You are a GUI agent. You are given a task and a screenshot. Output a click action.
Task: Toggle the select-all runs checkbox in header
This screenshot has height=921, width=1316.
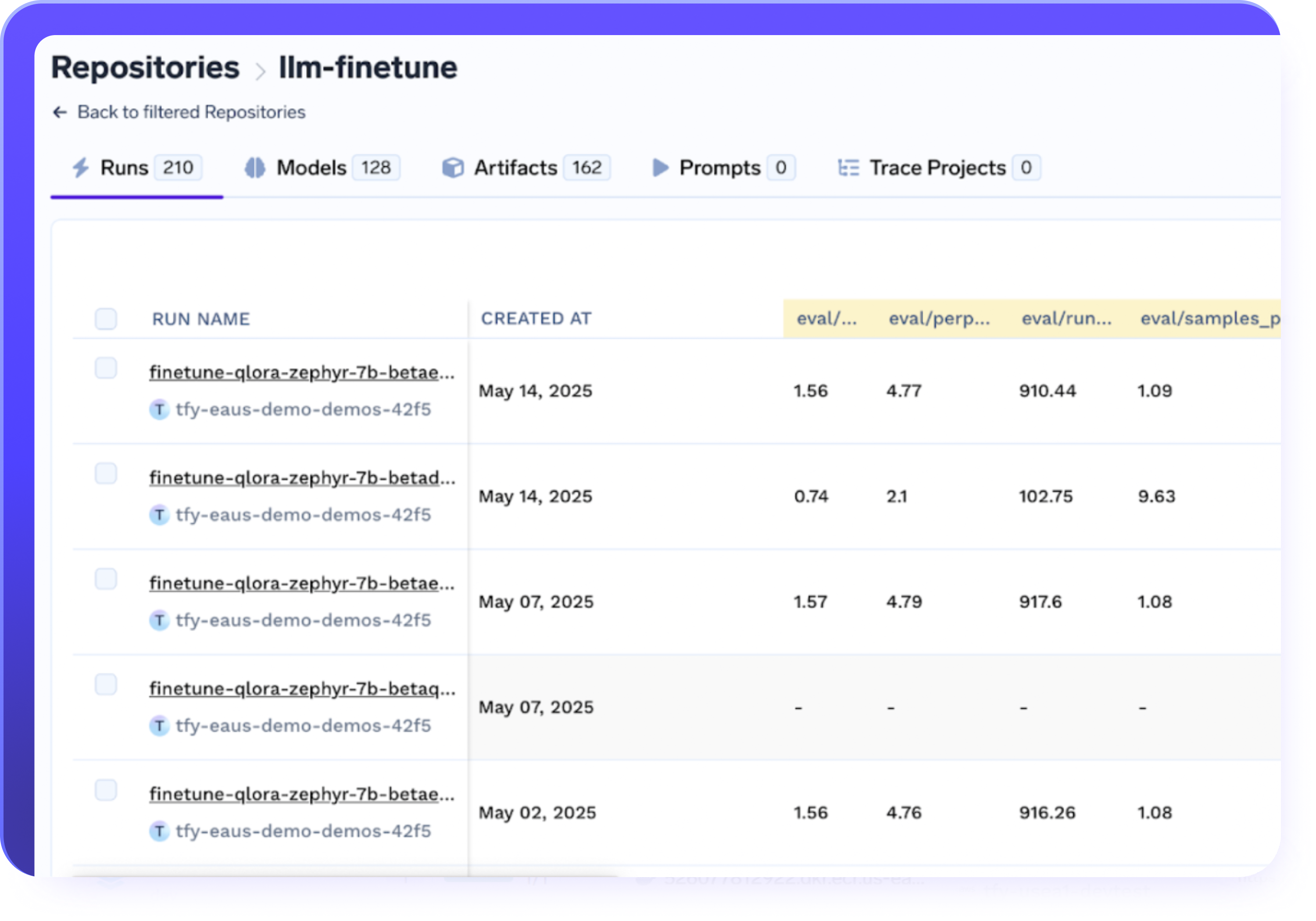[106, 319]
